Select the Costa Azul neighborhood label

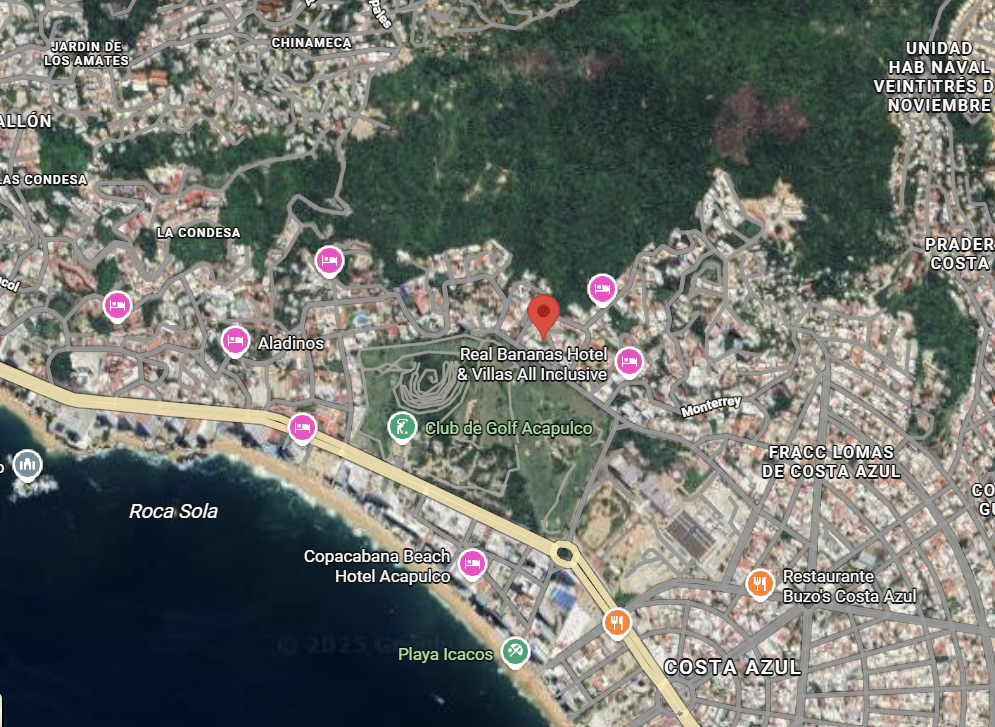(x=732, y=667)
